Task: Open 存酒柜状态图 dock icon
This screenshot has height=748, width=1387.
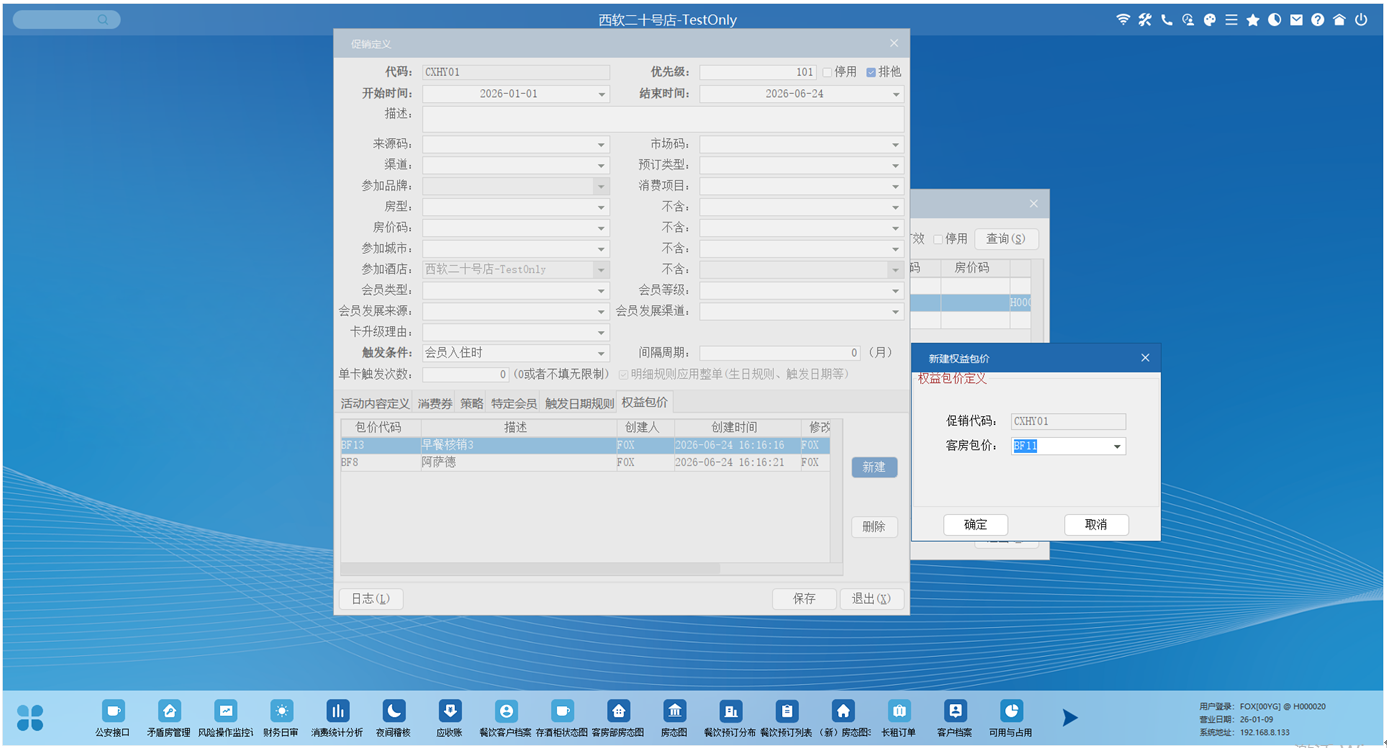Action: 562,711
